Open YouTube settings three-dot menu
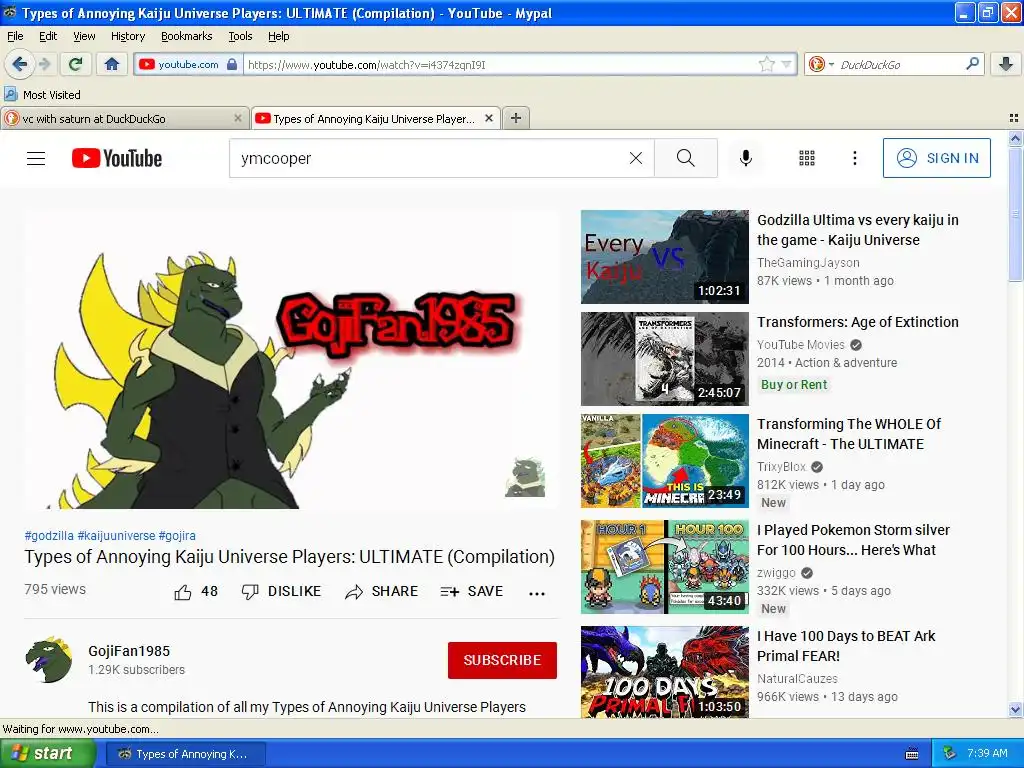This screenshot has width=1024, height=768. click(855, 158)
